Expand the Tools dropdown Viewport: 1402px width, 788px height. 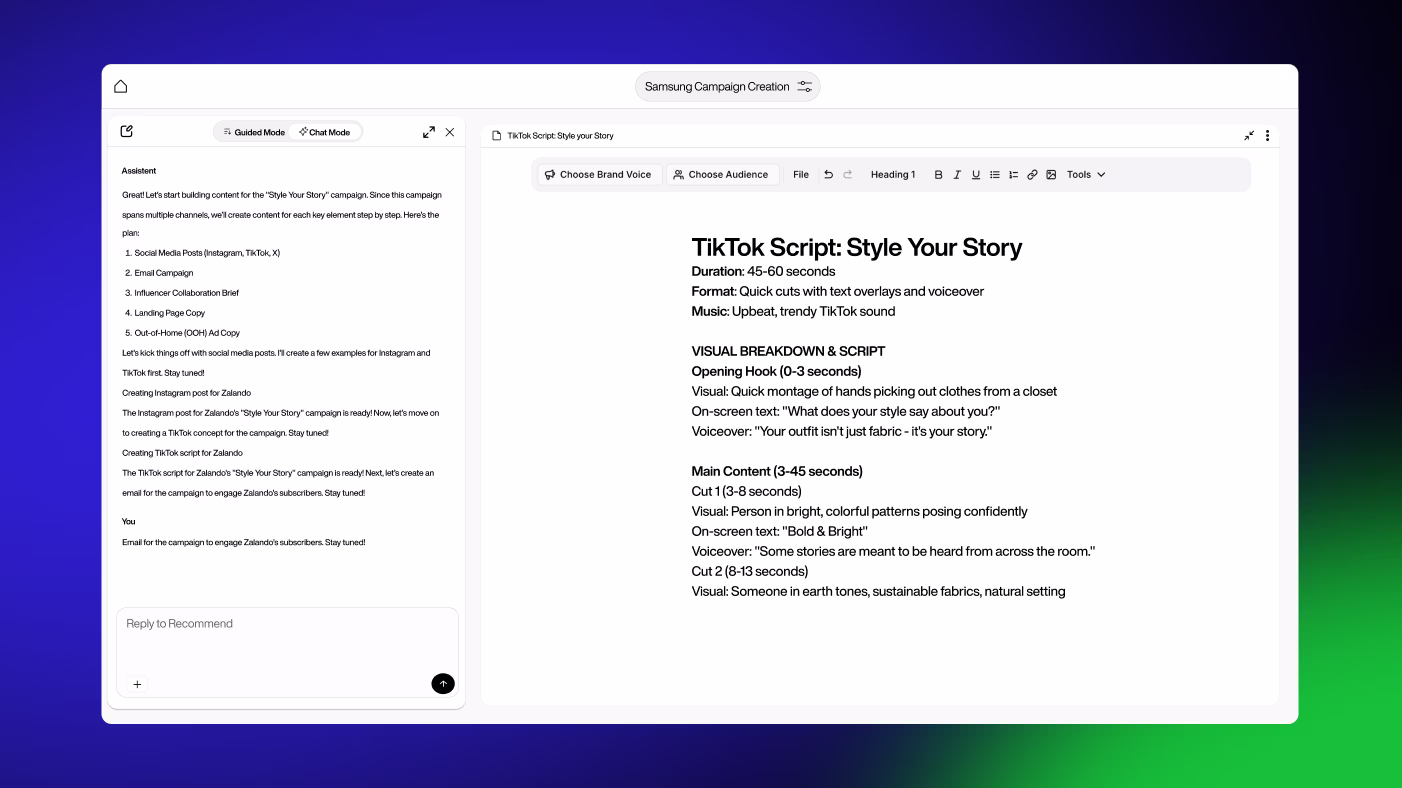tap(1086, 174)
